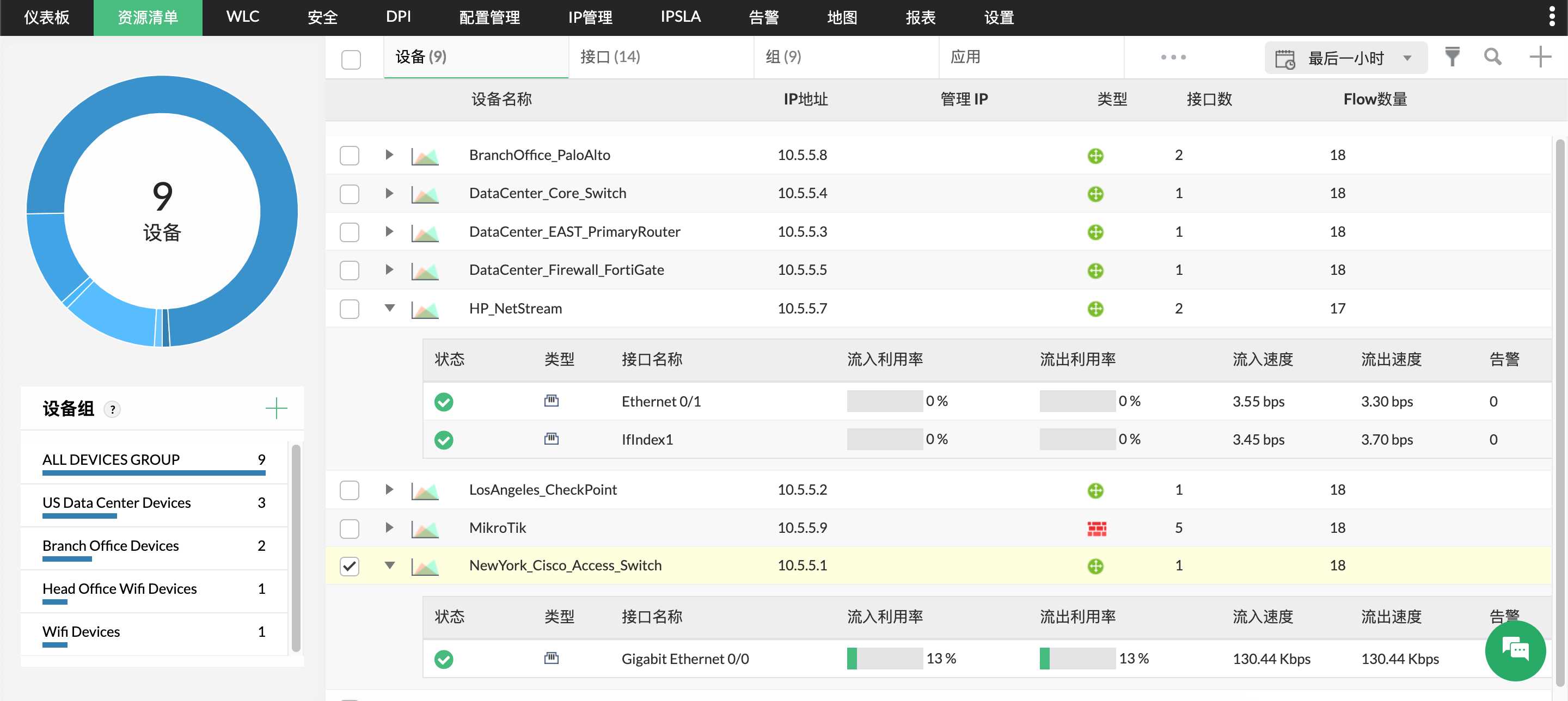Screen dimensions: 1568x701
Task: Open the 最后一小时 time range dropdown
Action: [x=1346, y=58]
